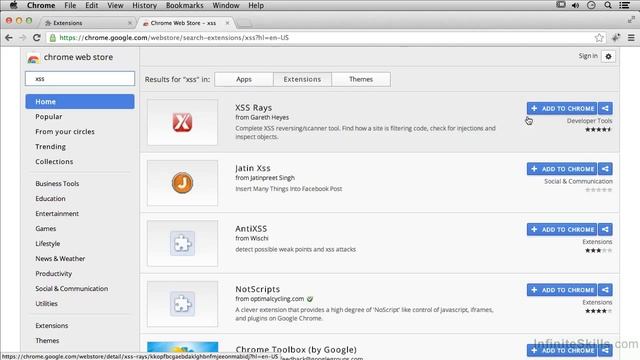The width and height of the screenshot is (640, 360).
Task: Open the NotScripts puzzle piece thumbnail
Action: [182, 304]
